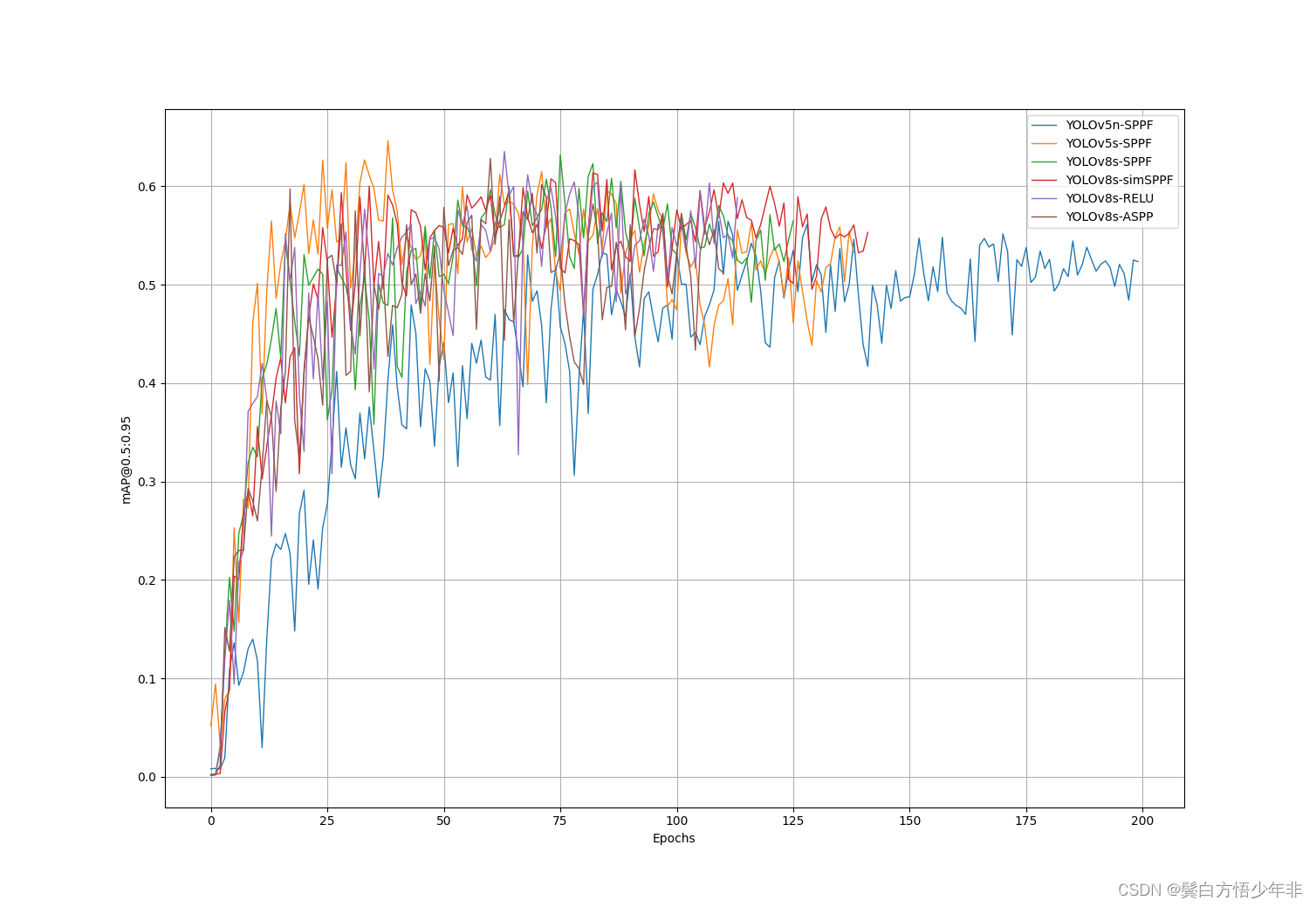1316x907 pixels.
Task: Click the purple line swatch for YOLOv8s-RELU
Action: tap(1045, 198)
